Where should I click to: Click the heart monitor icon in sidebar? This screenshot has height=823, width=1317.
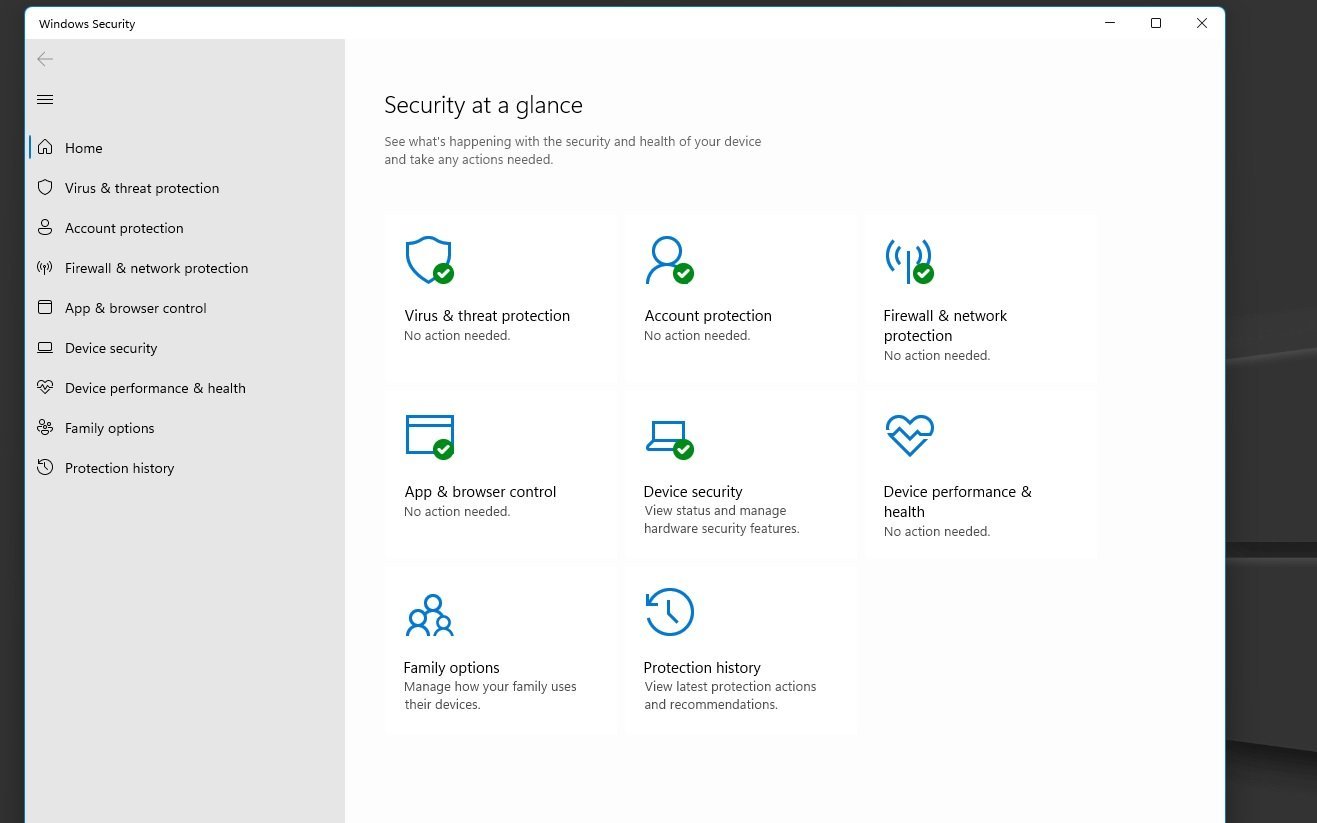coord(45,387)
